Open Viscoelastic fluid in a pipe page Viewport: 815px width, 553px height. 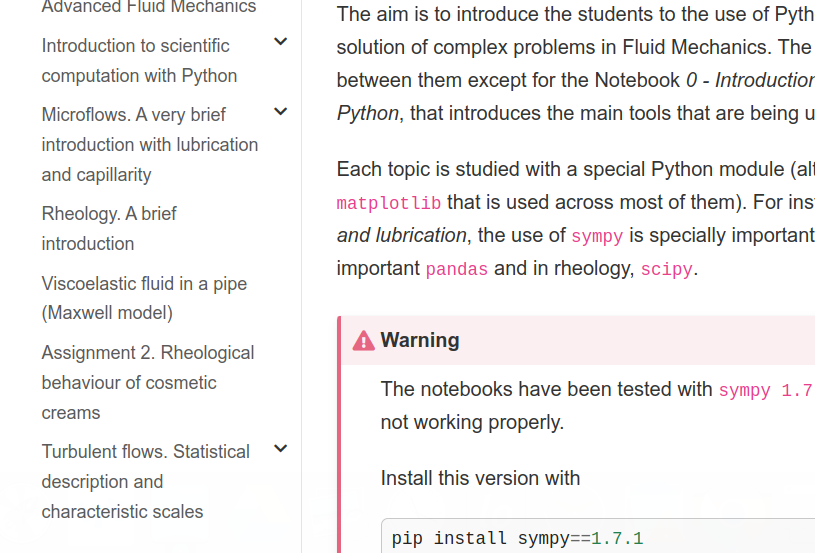tap(144, 298)
